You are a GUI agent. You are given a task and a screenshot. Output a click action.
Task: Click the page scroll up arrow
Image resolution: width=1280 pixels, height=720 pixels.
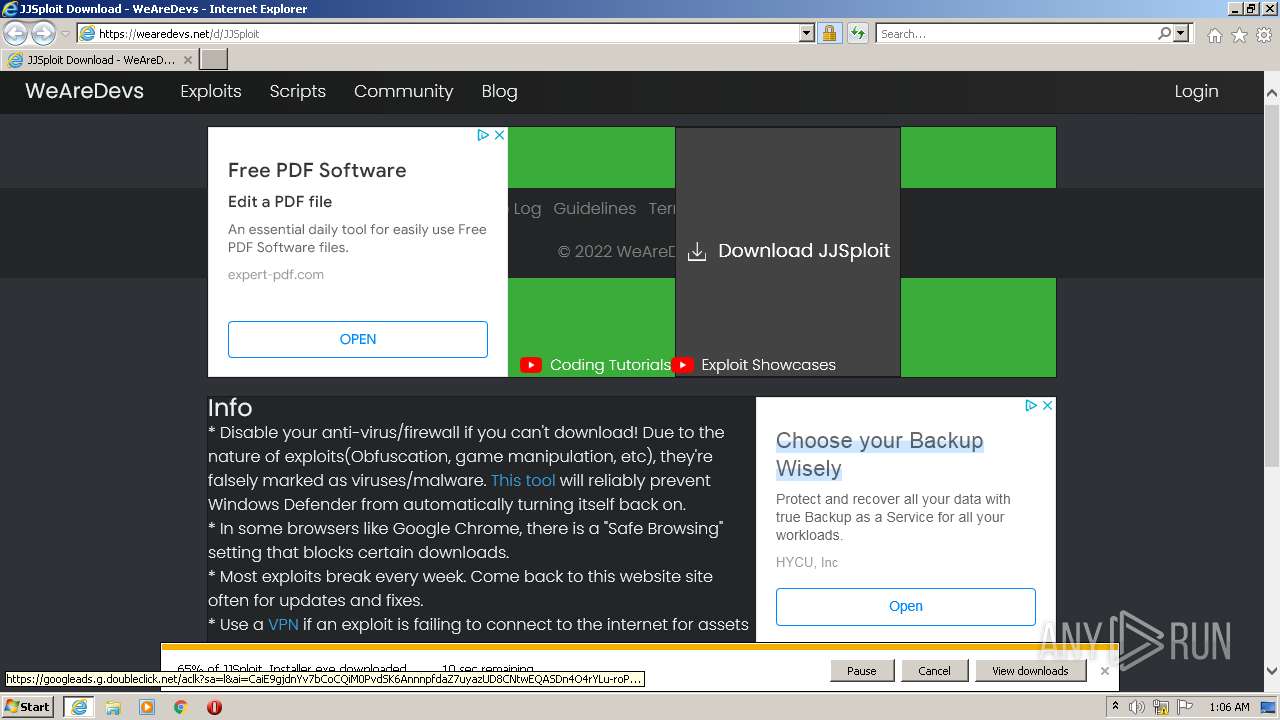(1272, 94)
